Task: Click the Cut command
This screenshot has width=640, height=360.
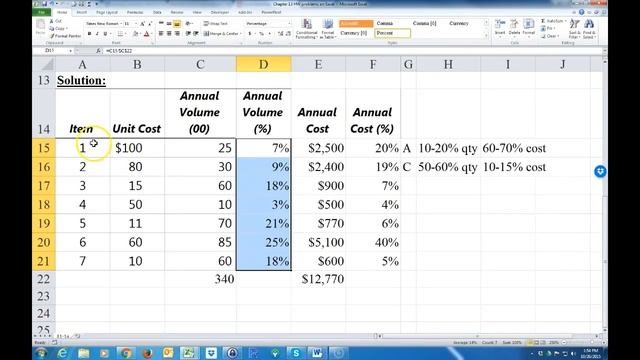Action: tap(56, 21)
